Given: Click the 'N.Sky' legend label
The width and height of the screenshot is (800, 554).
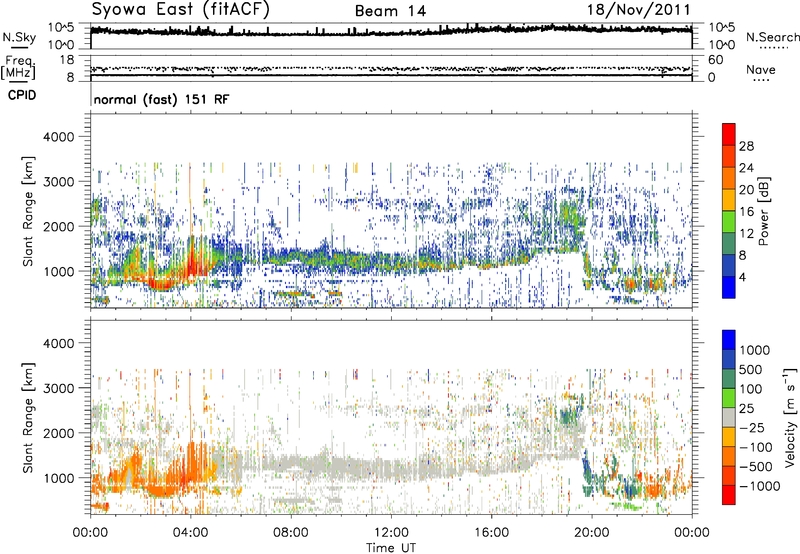Looking at the screenshot, I should pos(19,37).
